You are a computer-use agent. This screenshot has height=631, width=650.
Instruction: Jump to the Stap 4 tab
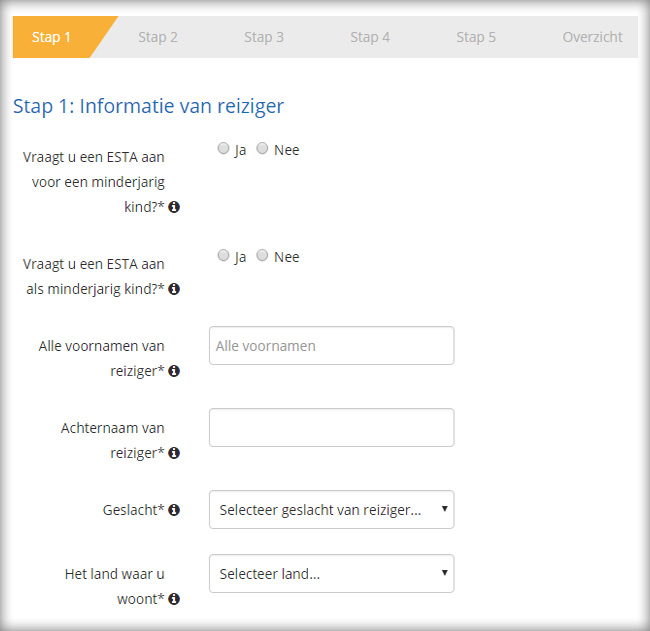370,37
